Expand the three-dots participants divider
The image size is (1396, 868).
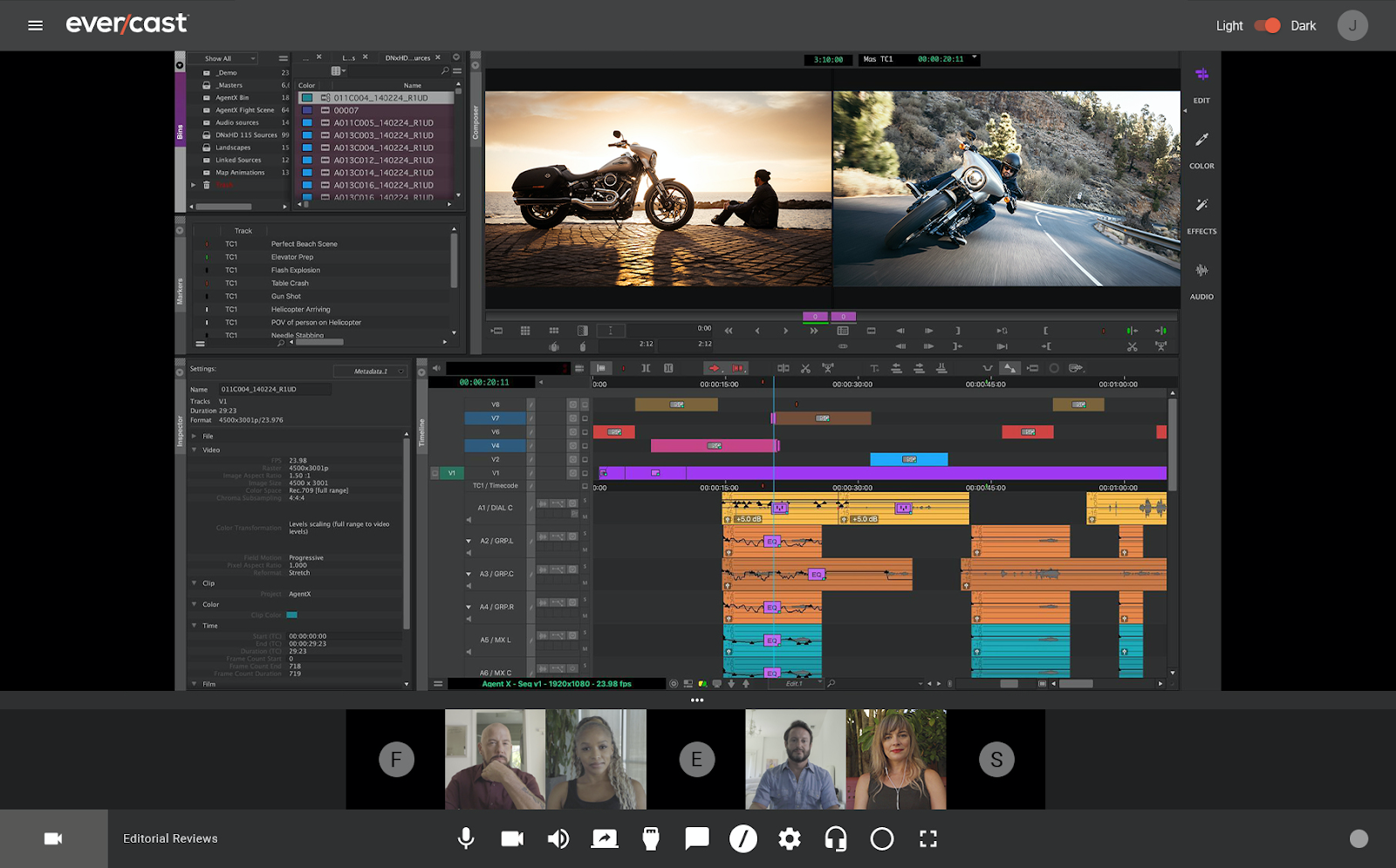pyautogui.click(x=697, y=700)
